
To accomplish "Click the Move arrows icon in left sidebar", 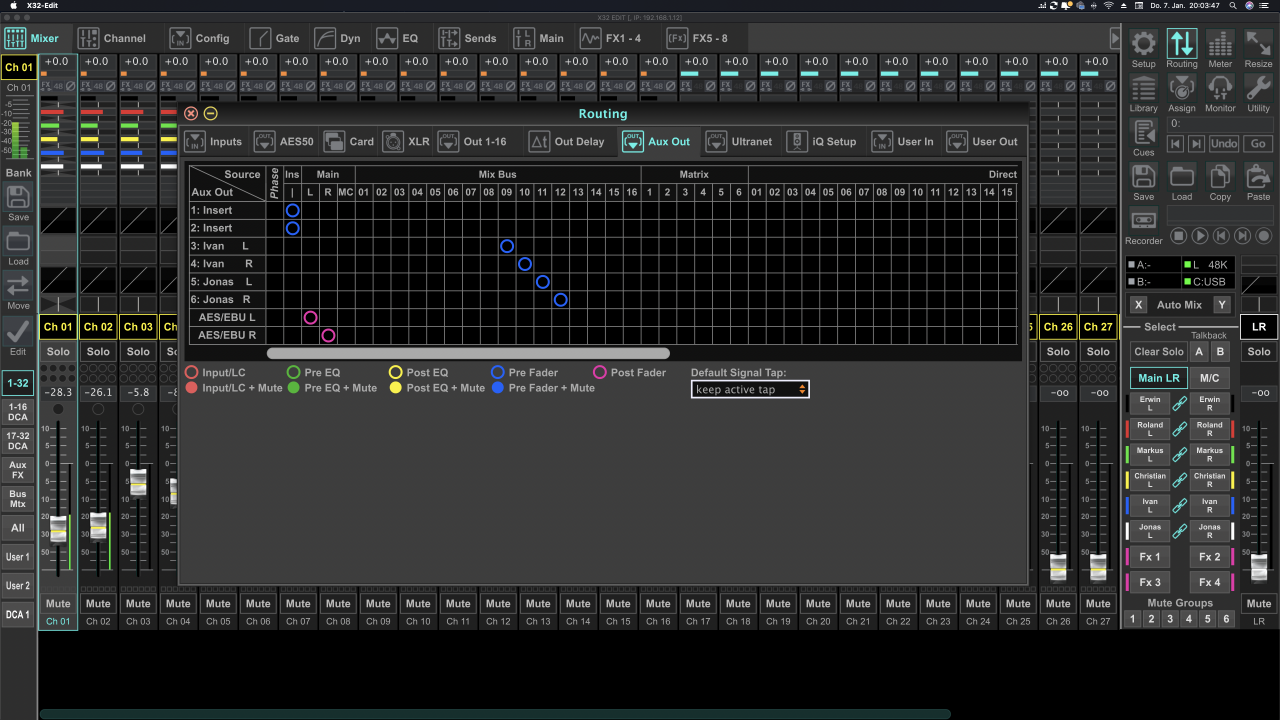I will 18,285.
